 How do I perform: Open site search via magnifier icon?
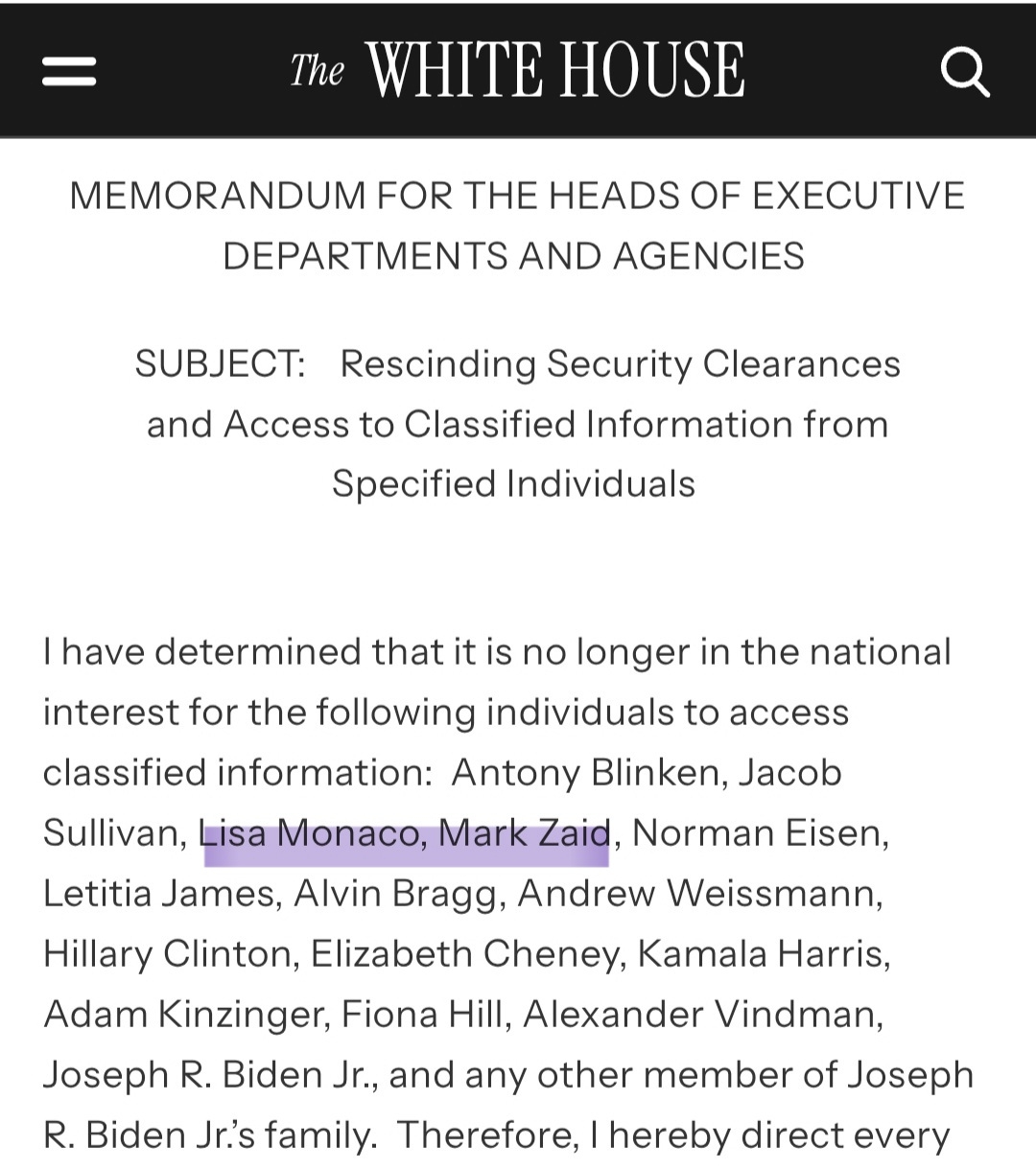[x=963, y=72]
